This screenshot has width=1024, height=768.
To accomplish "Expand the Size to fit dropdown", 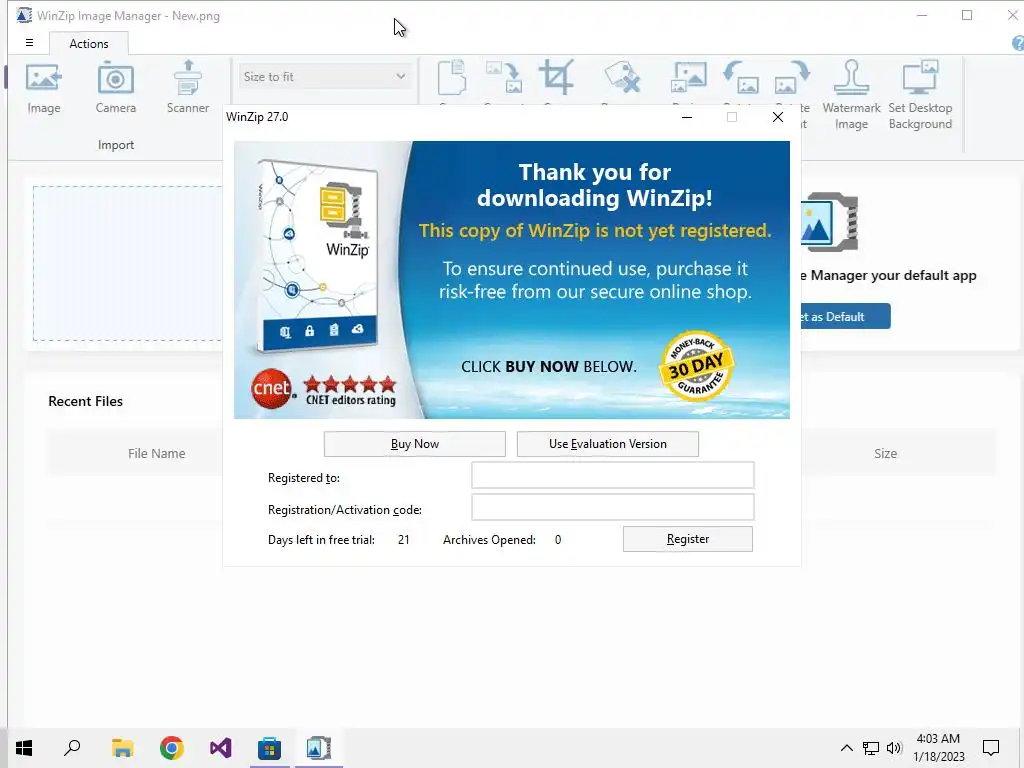I will point(325,76).
